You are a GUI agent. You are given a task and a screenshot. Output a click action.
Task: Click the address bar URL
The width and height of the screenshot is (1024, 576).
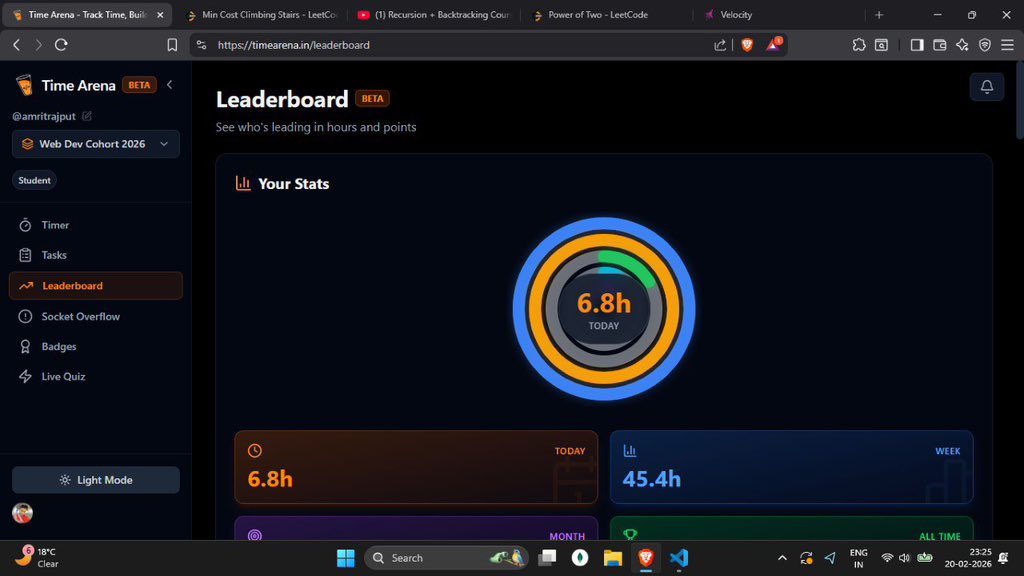click(x=294, y=45)
